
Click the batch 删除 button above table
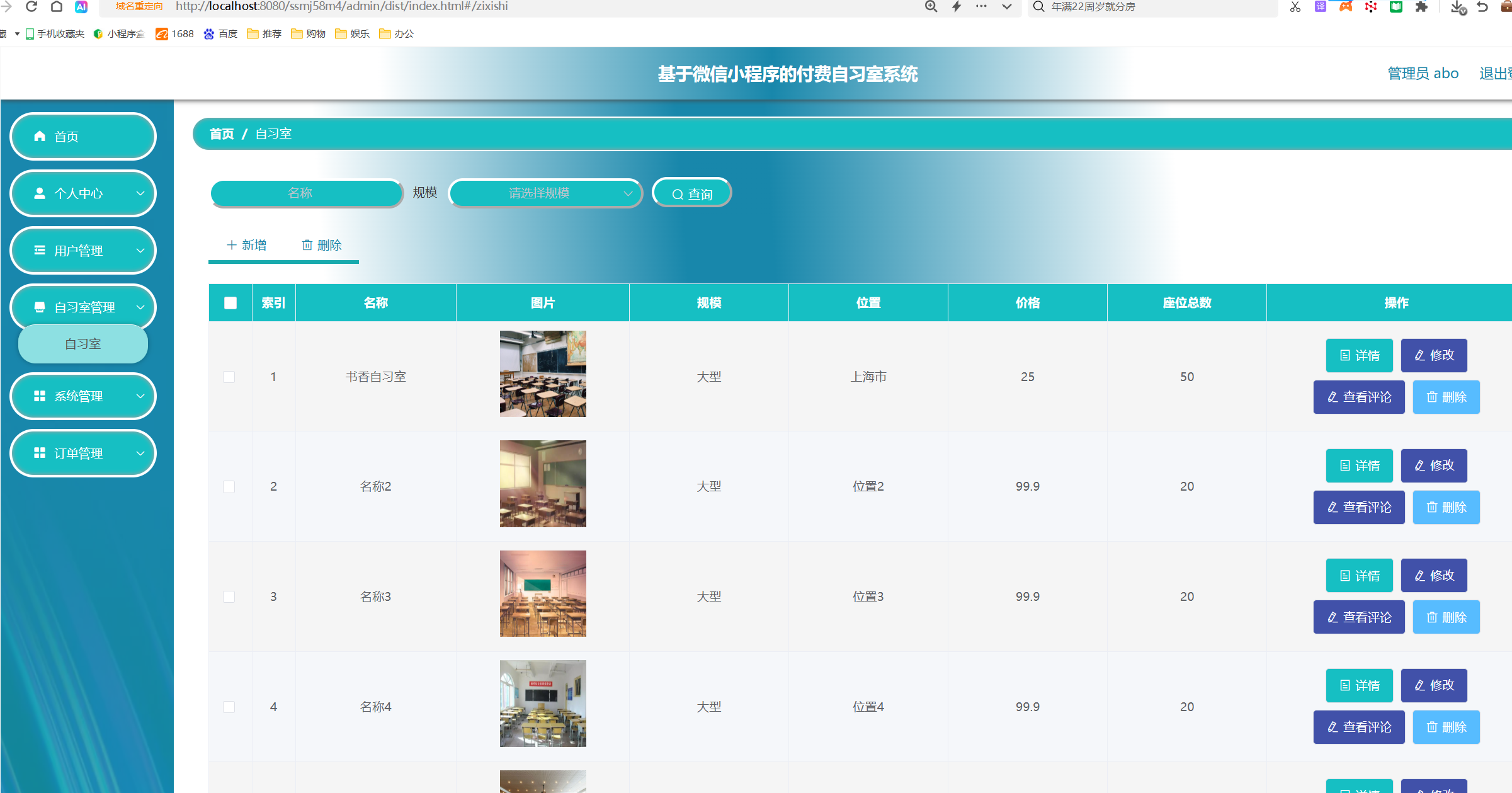pos(322,245)
